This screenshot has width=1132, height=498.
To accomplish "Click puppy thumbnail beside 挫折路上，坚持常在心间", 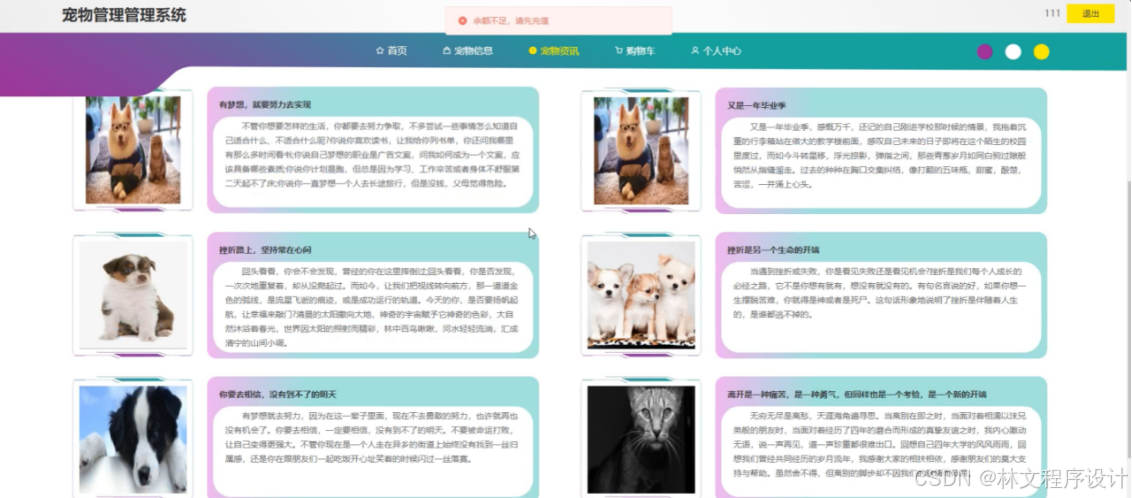I will coord(133,294).
